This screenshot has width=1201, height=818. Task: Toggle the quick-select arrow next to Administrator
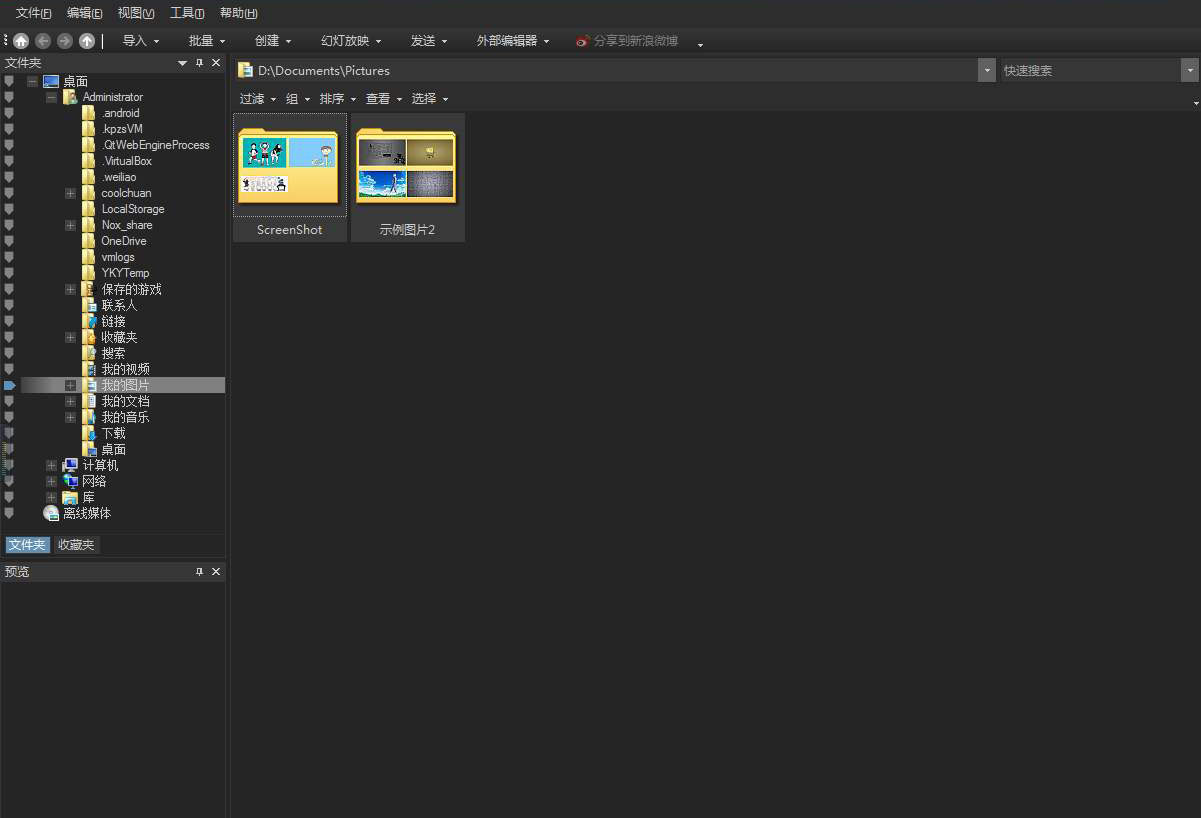[x=9, y=97]
